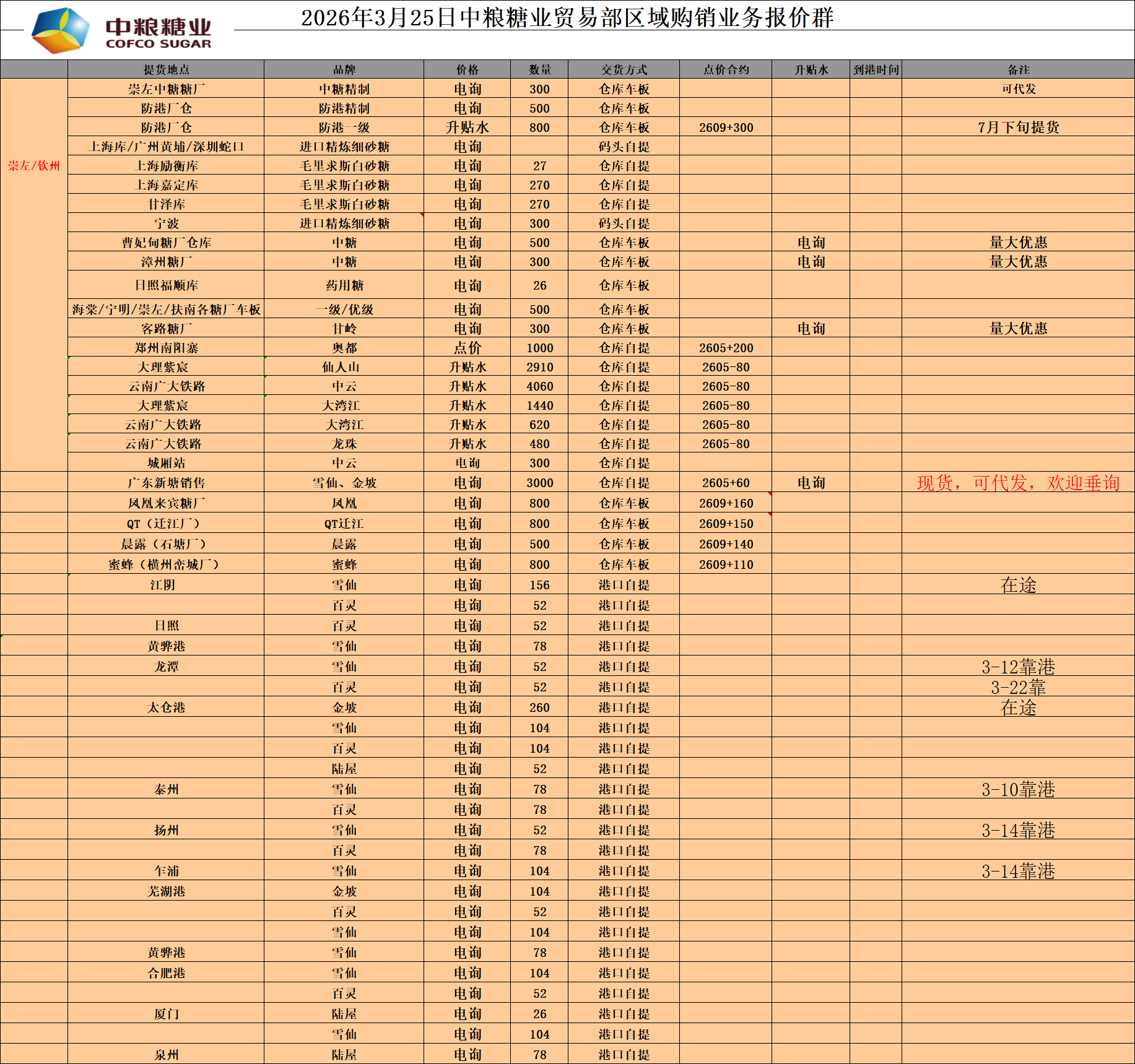1135x1064 pixels.
Task: Select the 宁波 location cell
Action: (166, 223)
